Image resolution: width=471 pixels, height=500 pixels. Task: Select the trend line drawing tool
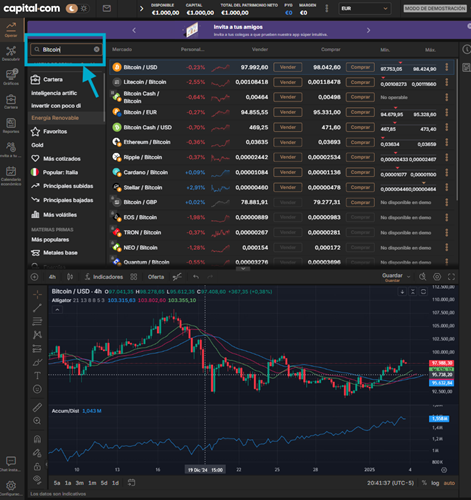(37, 308)
